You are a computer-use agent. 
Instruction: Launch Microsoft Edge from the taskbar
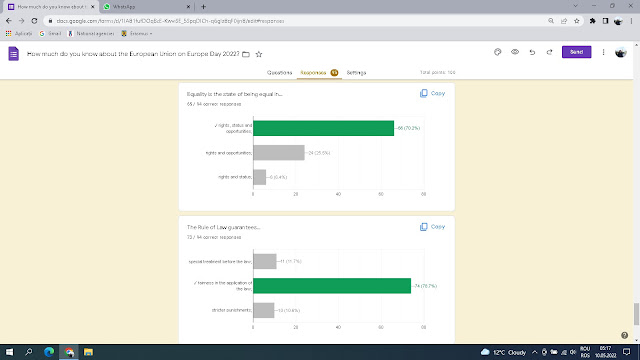pos(49,352)
